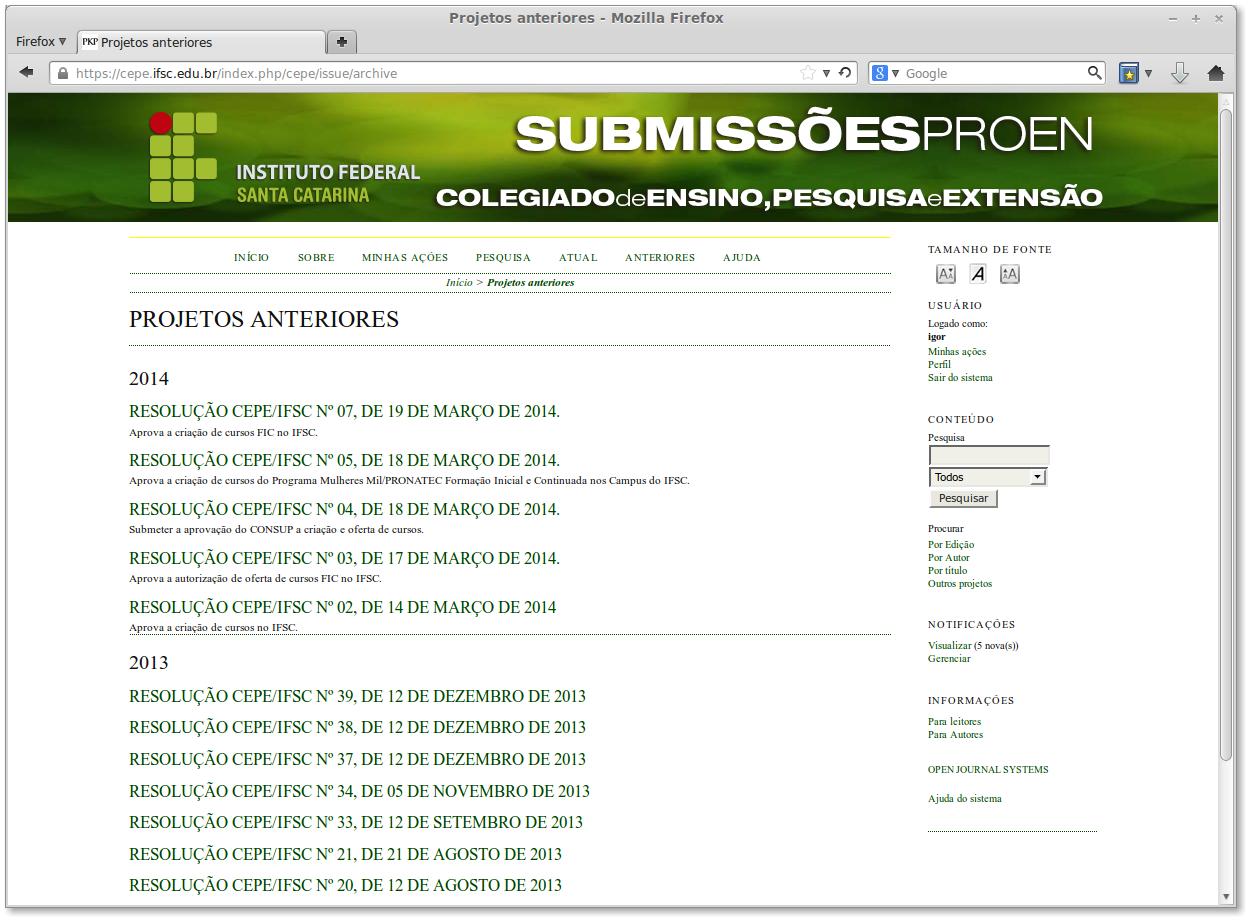Click the decrease font size icon

(945, 273)
